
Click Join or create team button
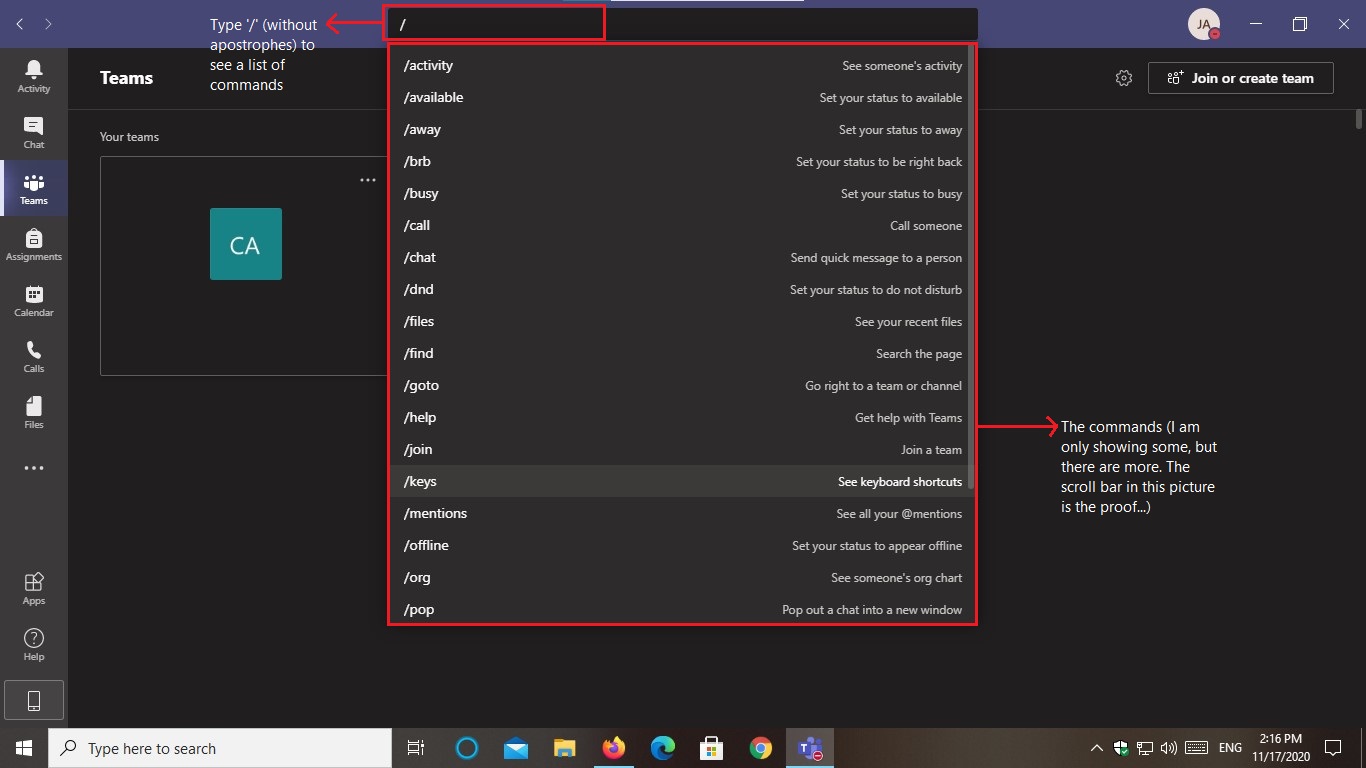1240,78
